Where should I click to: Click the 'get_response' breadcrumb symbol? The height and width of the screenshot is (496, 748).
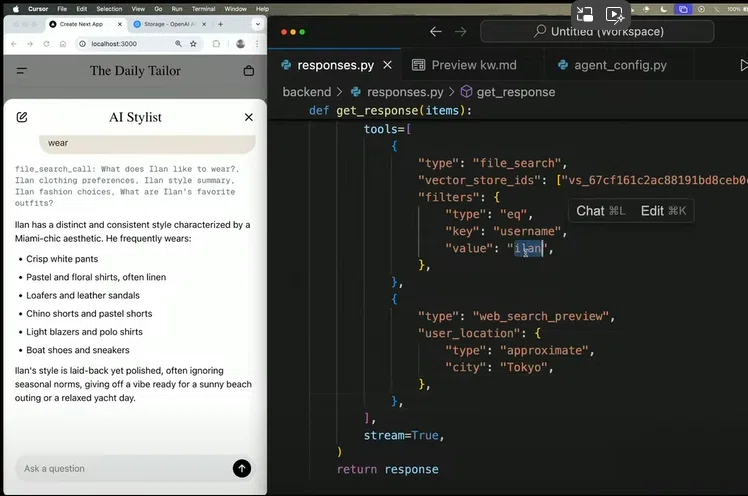pyautogui.click(x=508, y=92)
